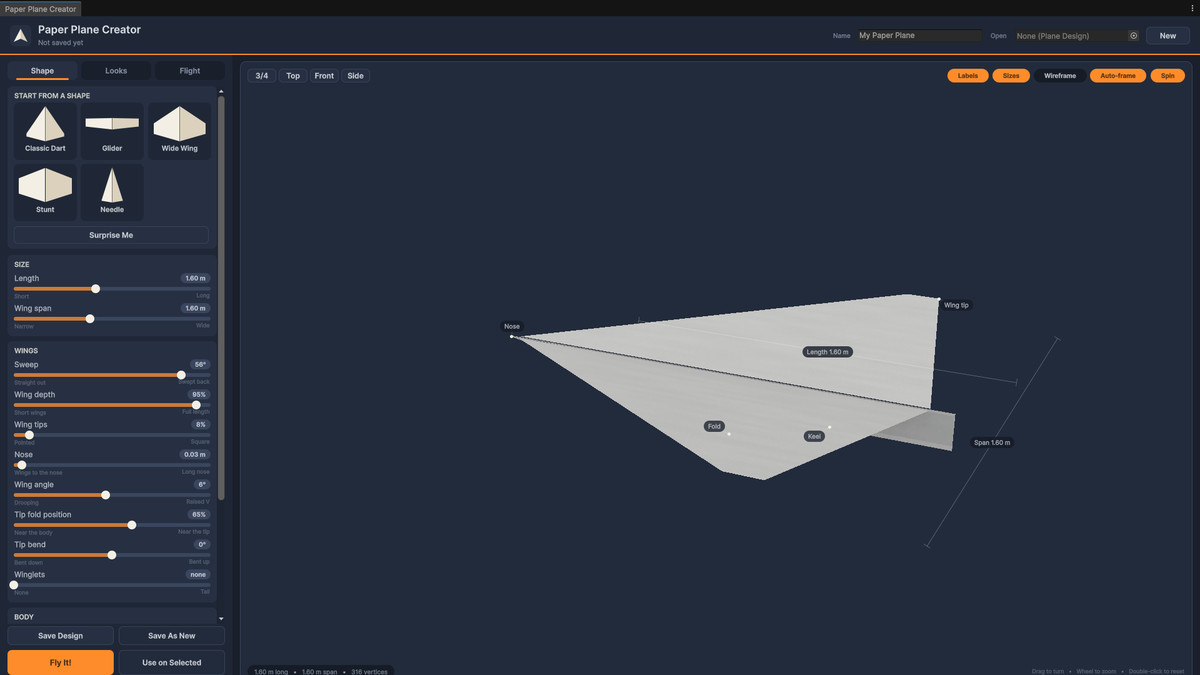Click the Wing tip label in the viewport
The width and height of the screenshot is (1200, 675).
pos(957,305)
